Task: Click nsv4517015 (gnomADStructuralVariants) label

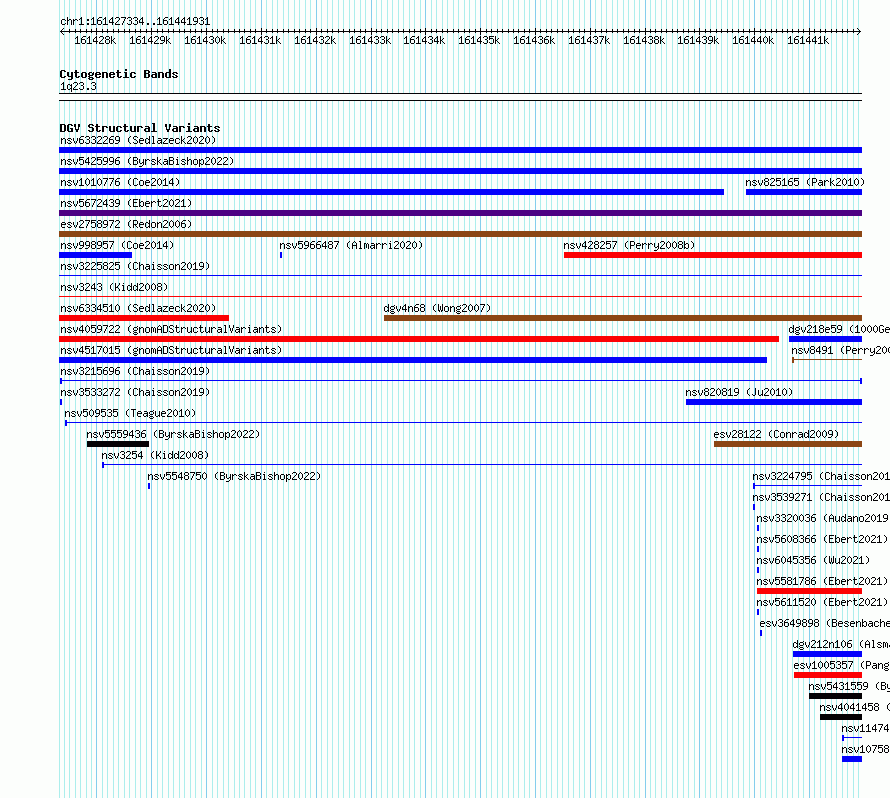Action: pyautogui.click(x=171, y=350)
